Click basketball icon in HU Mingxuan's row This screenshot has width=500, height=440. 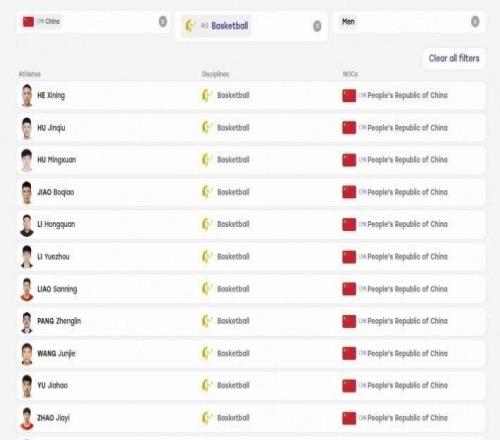(207, 160)
